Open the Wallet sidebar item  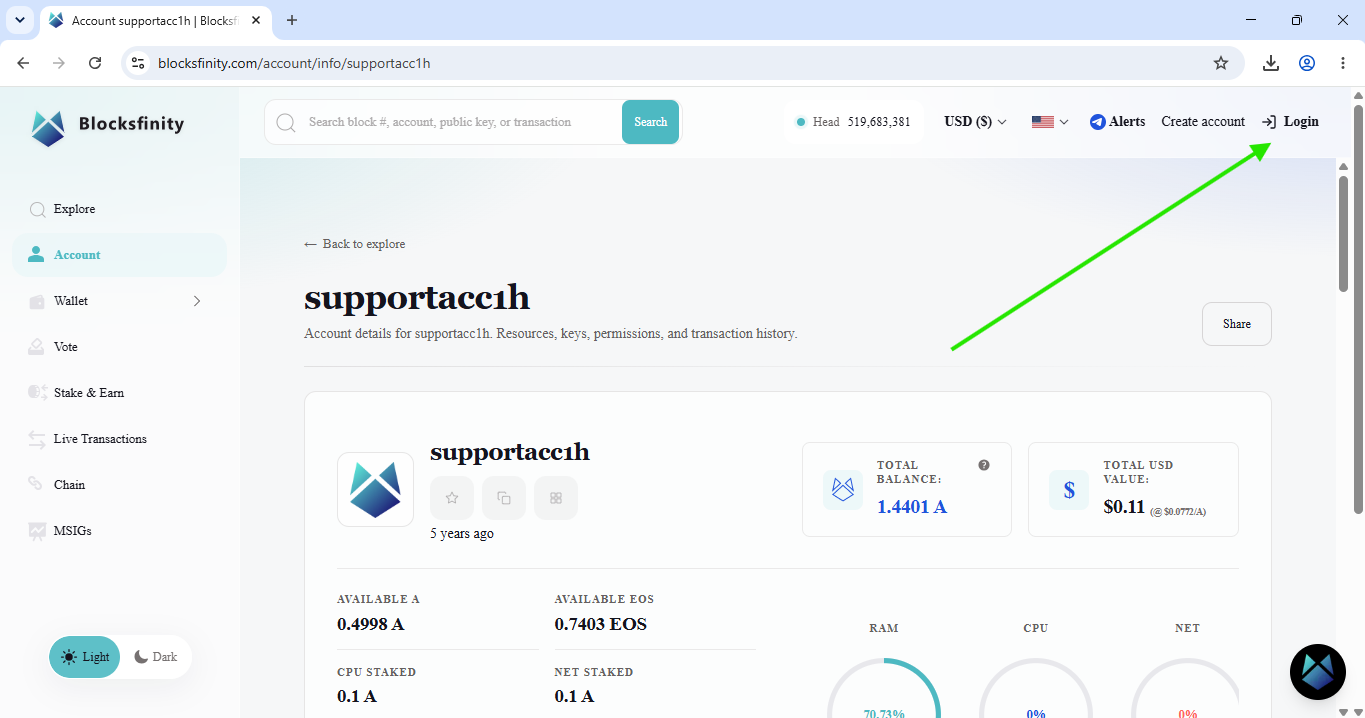click(x=120, y=301)
